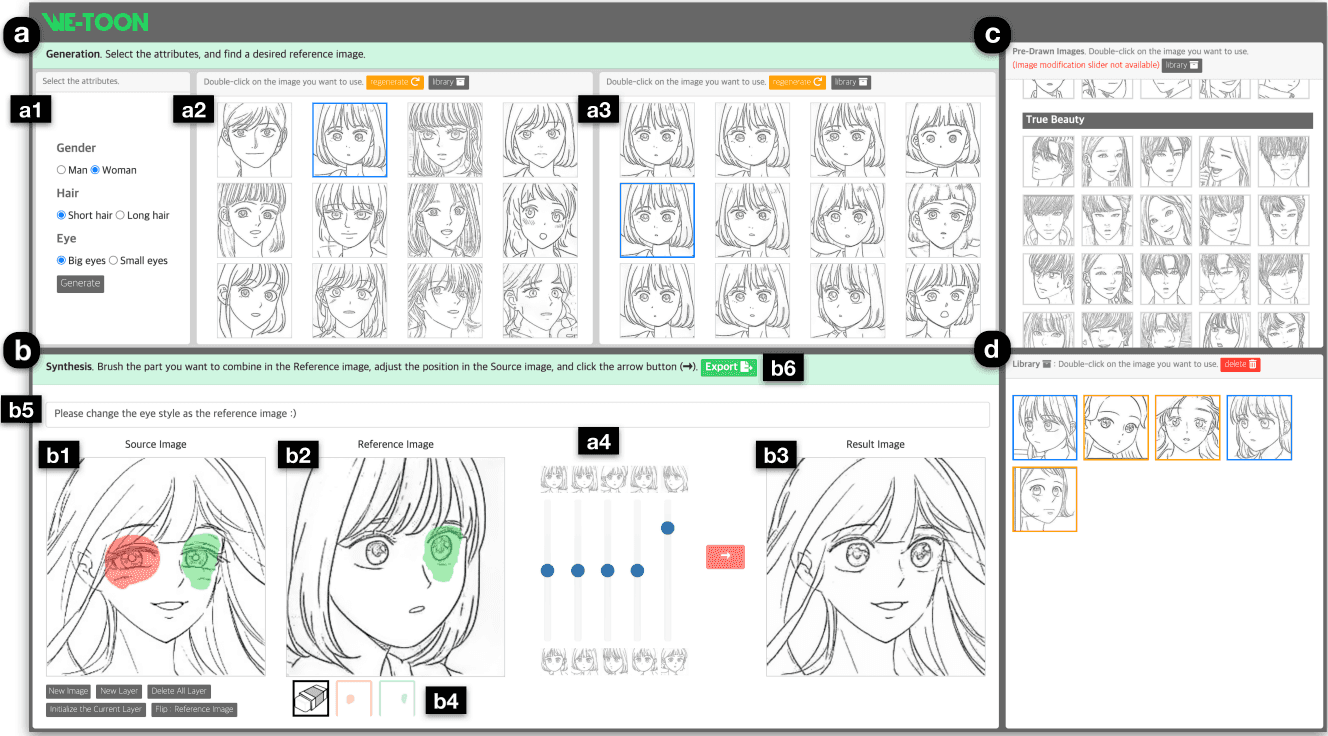Viewport: 1328px width, 736px height.
Task: Select the Small eyes radio option
Action: tap(113, 261)
